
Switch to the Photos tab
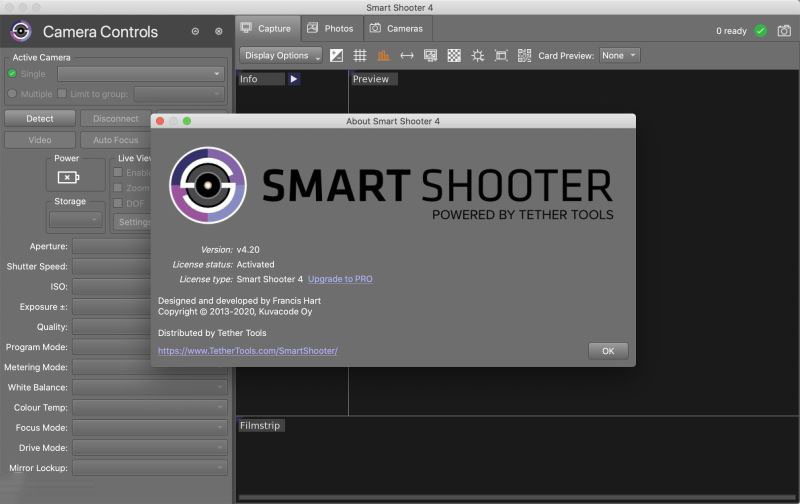click(332, 29)
